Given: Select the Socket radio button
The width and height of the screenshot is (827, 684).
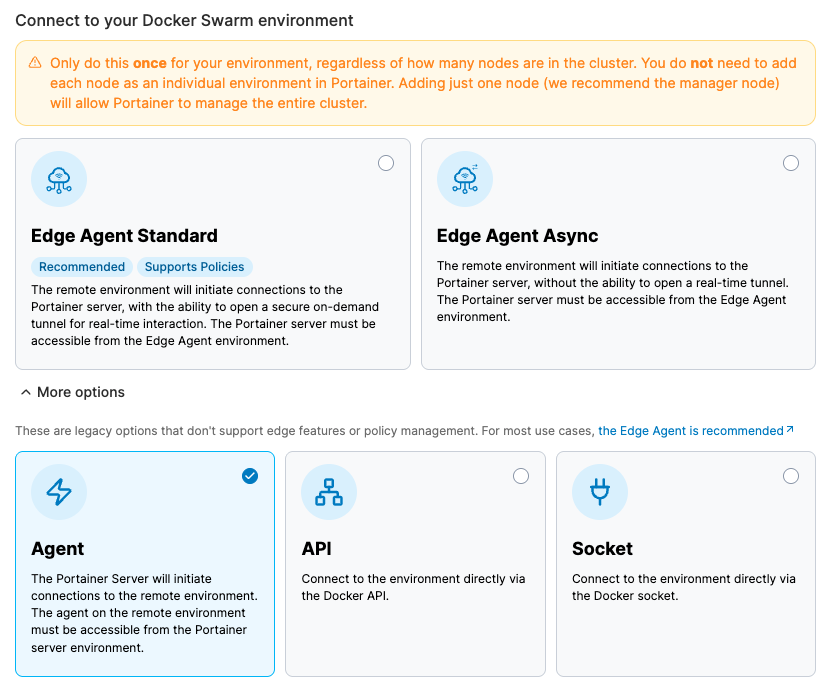Looking at the screenshot, I should tap(791, 476).
